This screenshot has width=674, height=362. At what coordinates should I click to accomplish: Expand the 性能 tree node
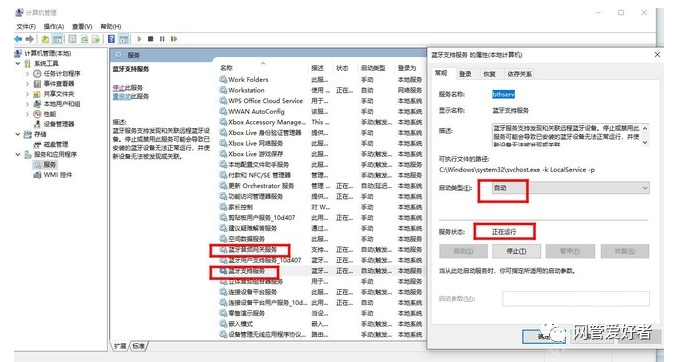[x=28, y=114]
